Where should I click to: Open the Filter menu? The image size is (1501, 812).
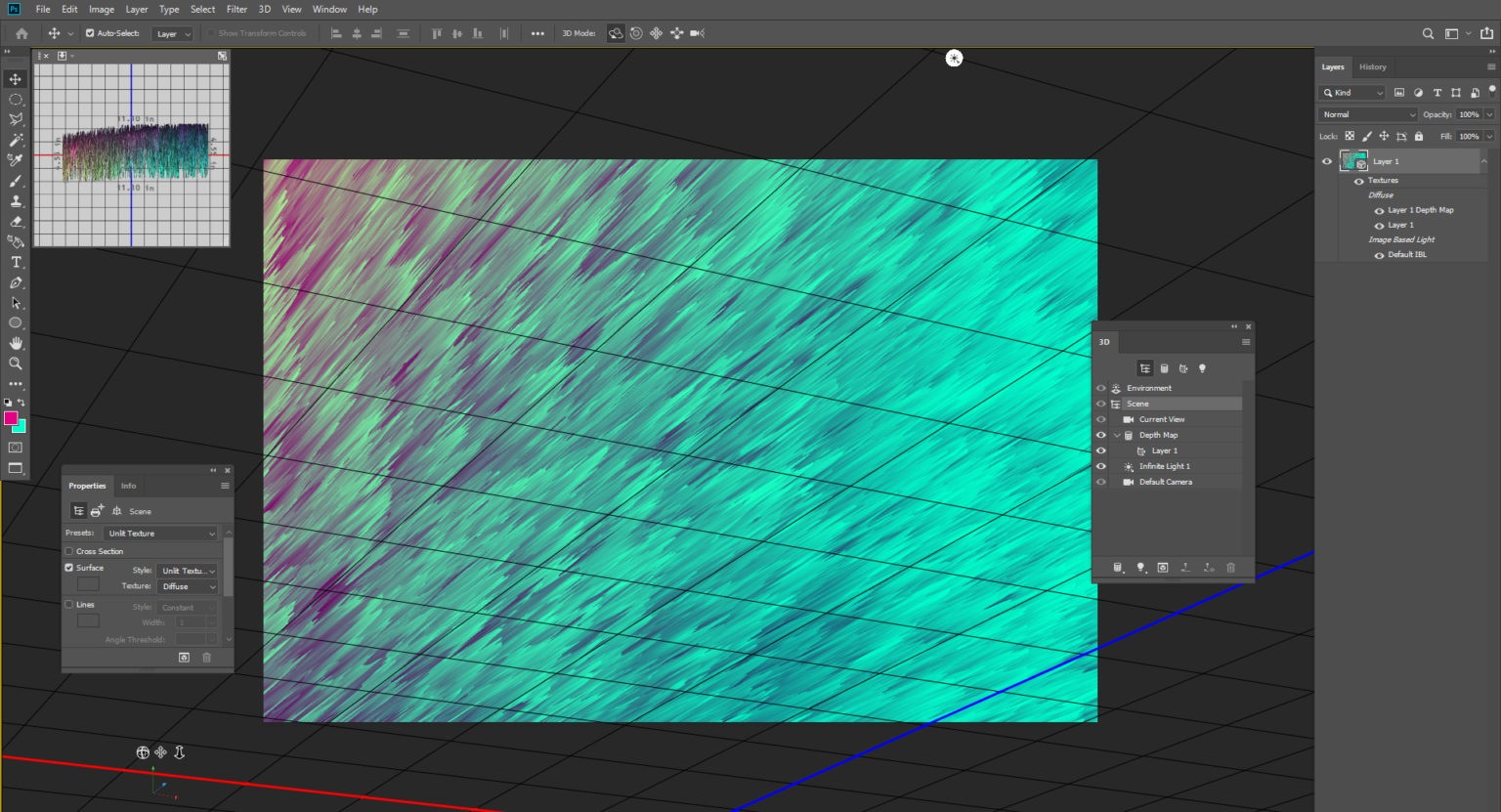point(236,9)
